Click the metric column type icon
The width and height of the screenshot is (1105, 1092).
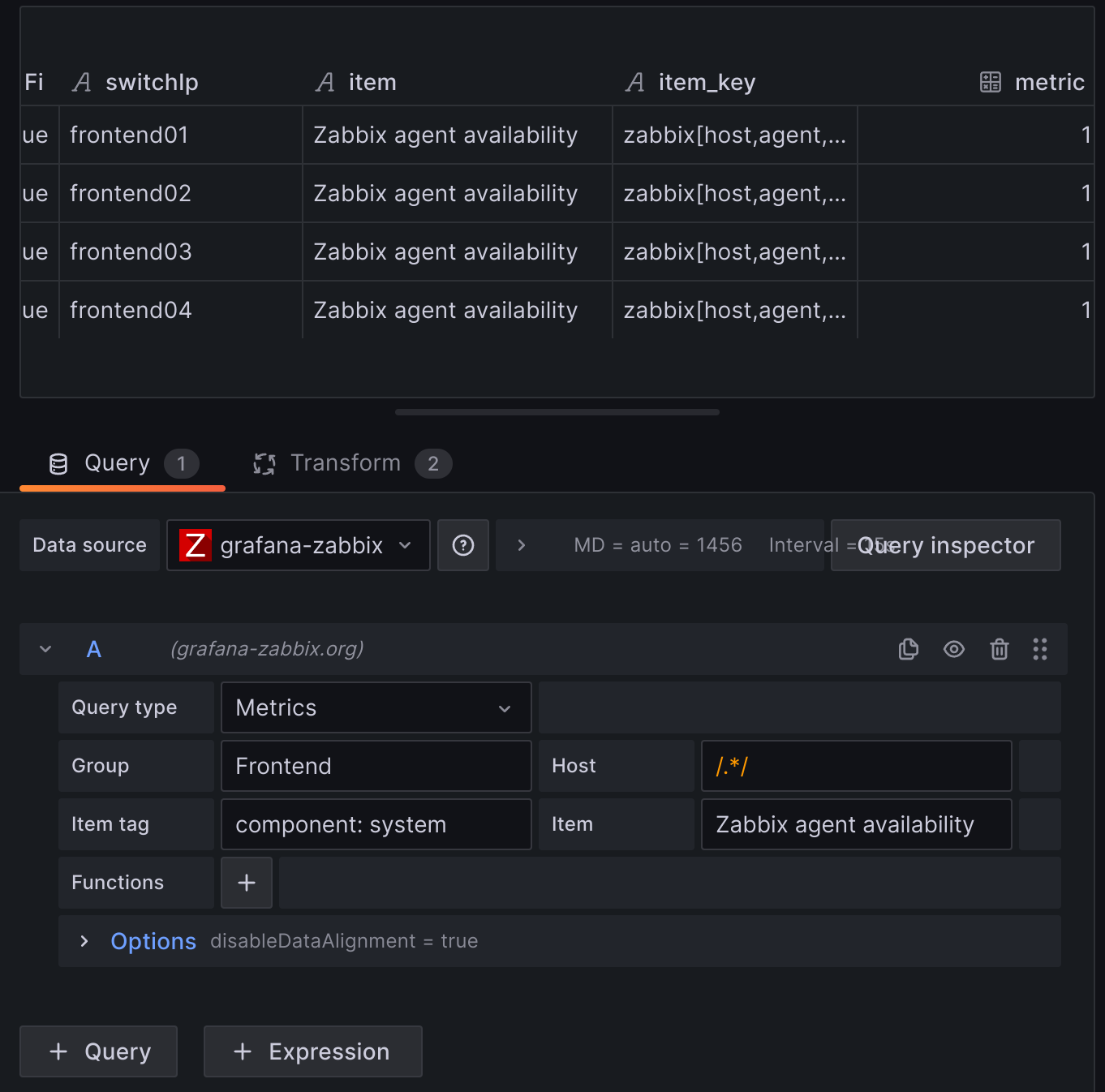[x=991, y=82]
